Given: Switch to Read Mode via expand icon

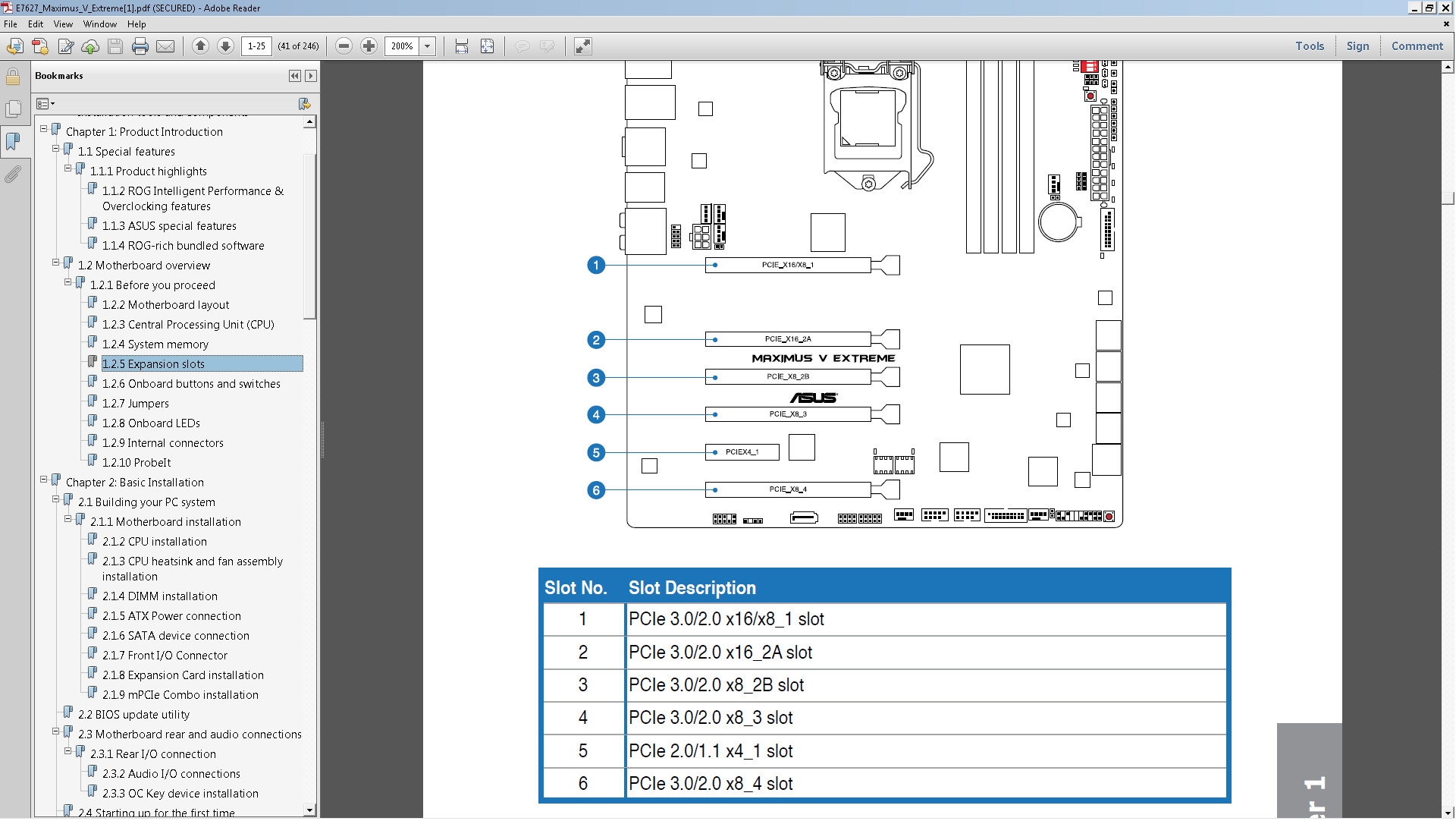Looking at the screenshot, I should [x=582, y=47].
